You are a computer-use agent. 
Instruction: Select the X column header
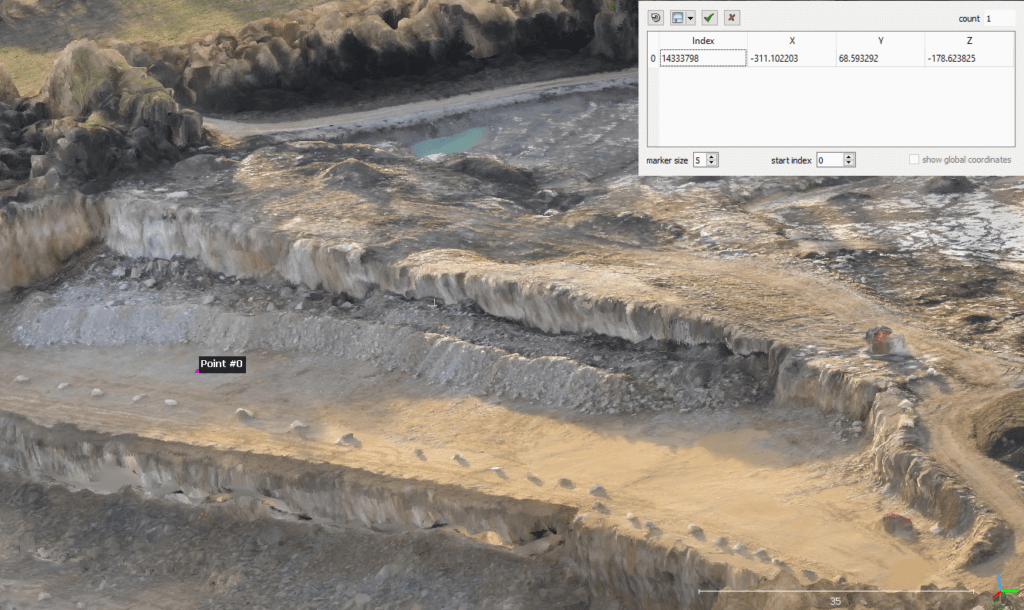[x=791, y=40]
